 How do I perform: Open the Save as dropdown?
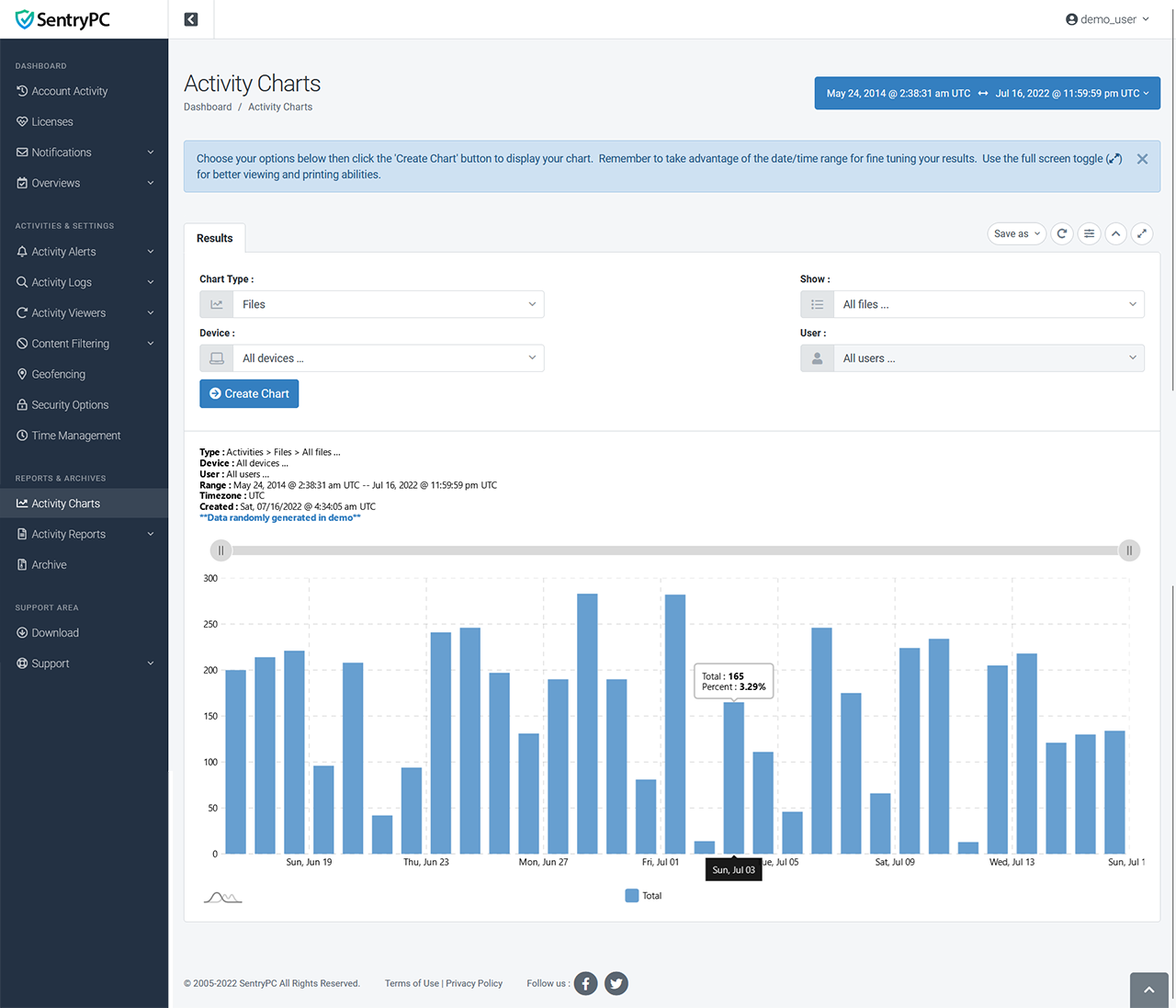pyautogui.click(x=1016, y=233)
